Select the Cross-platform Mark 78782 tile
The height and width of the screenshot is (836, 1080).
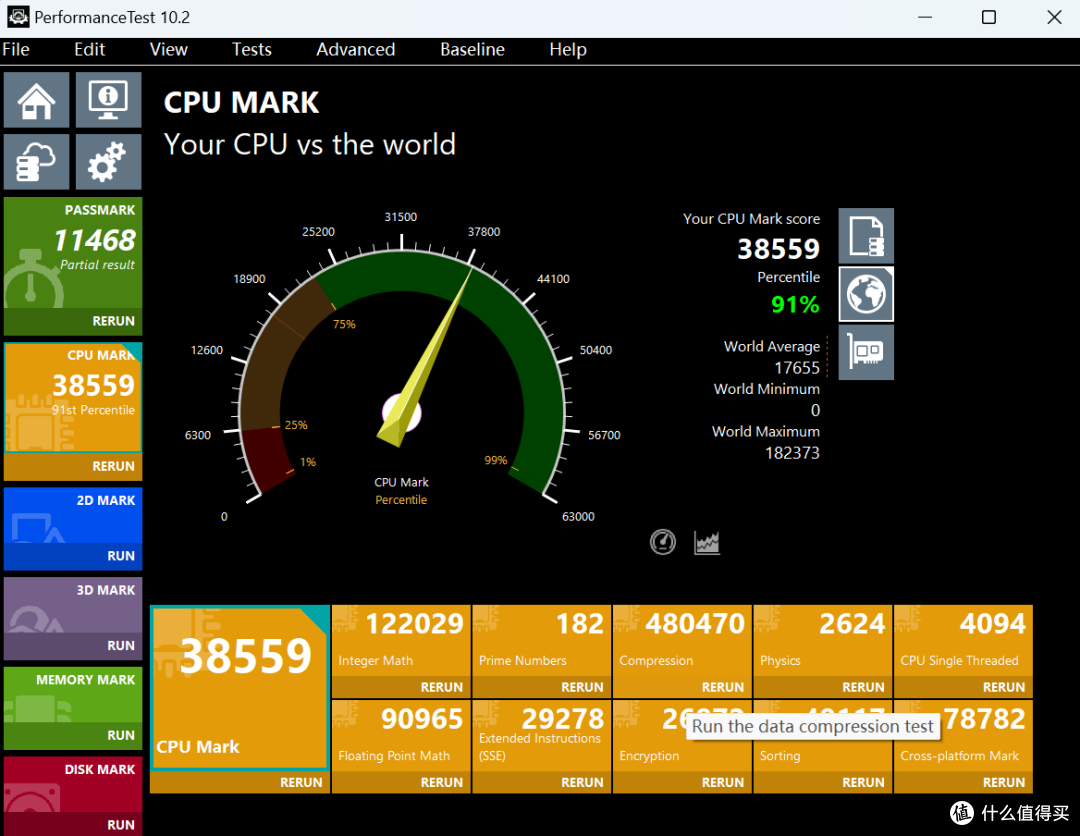point(963,735)
